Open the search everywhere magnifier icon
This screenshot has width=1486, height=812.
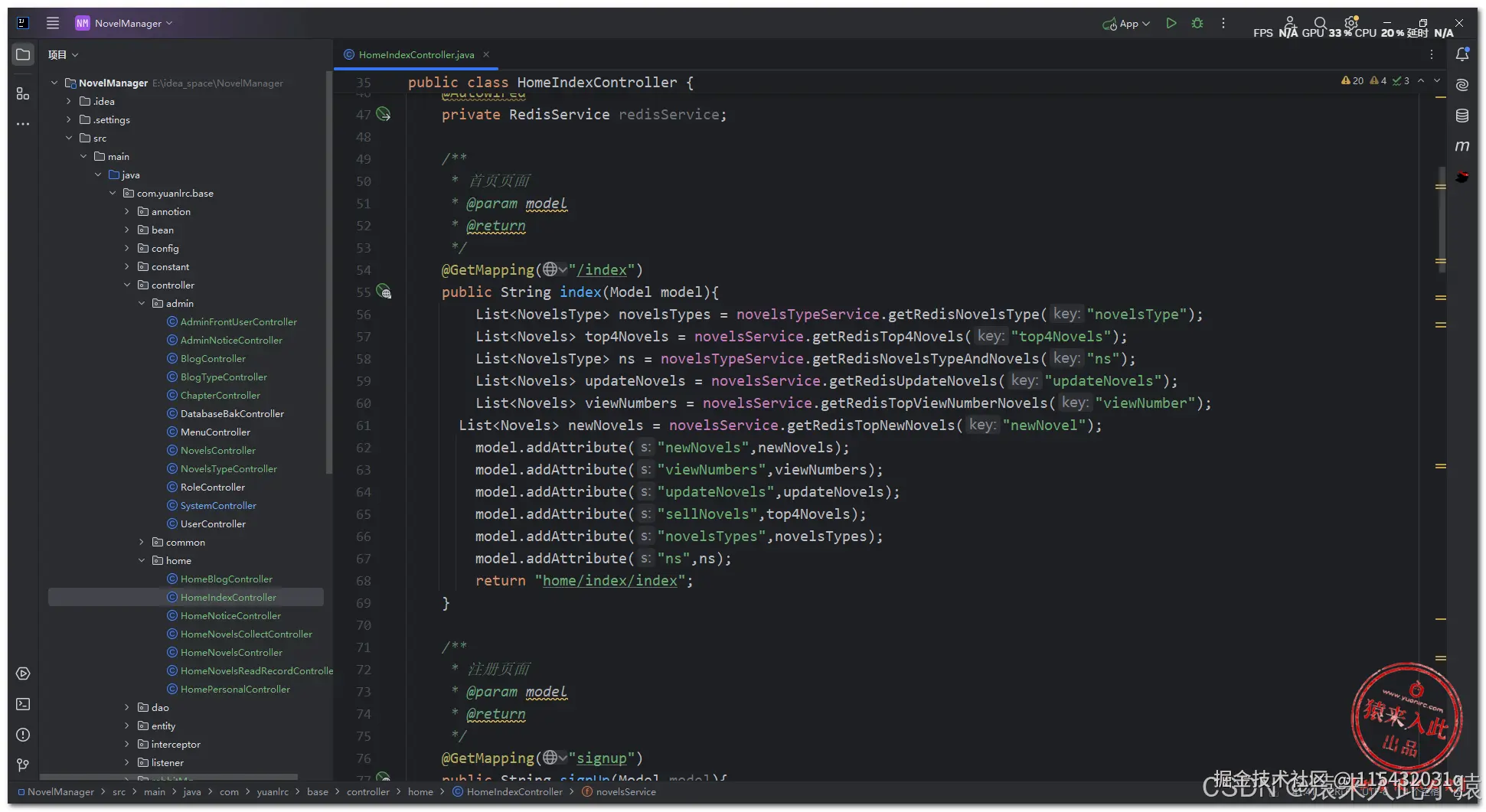click(x=1321, y=23)
